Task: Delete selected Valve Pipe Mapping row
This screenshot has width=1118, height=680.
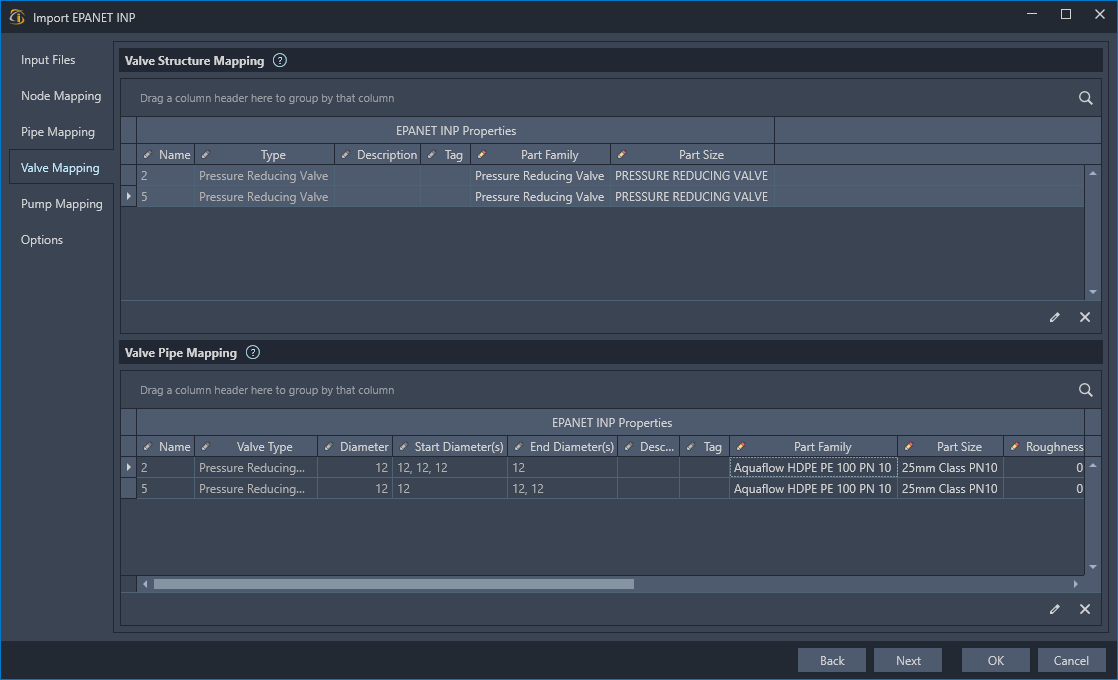Action: tap(1084, 609)
